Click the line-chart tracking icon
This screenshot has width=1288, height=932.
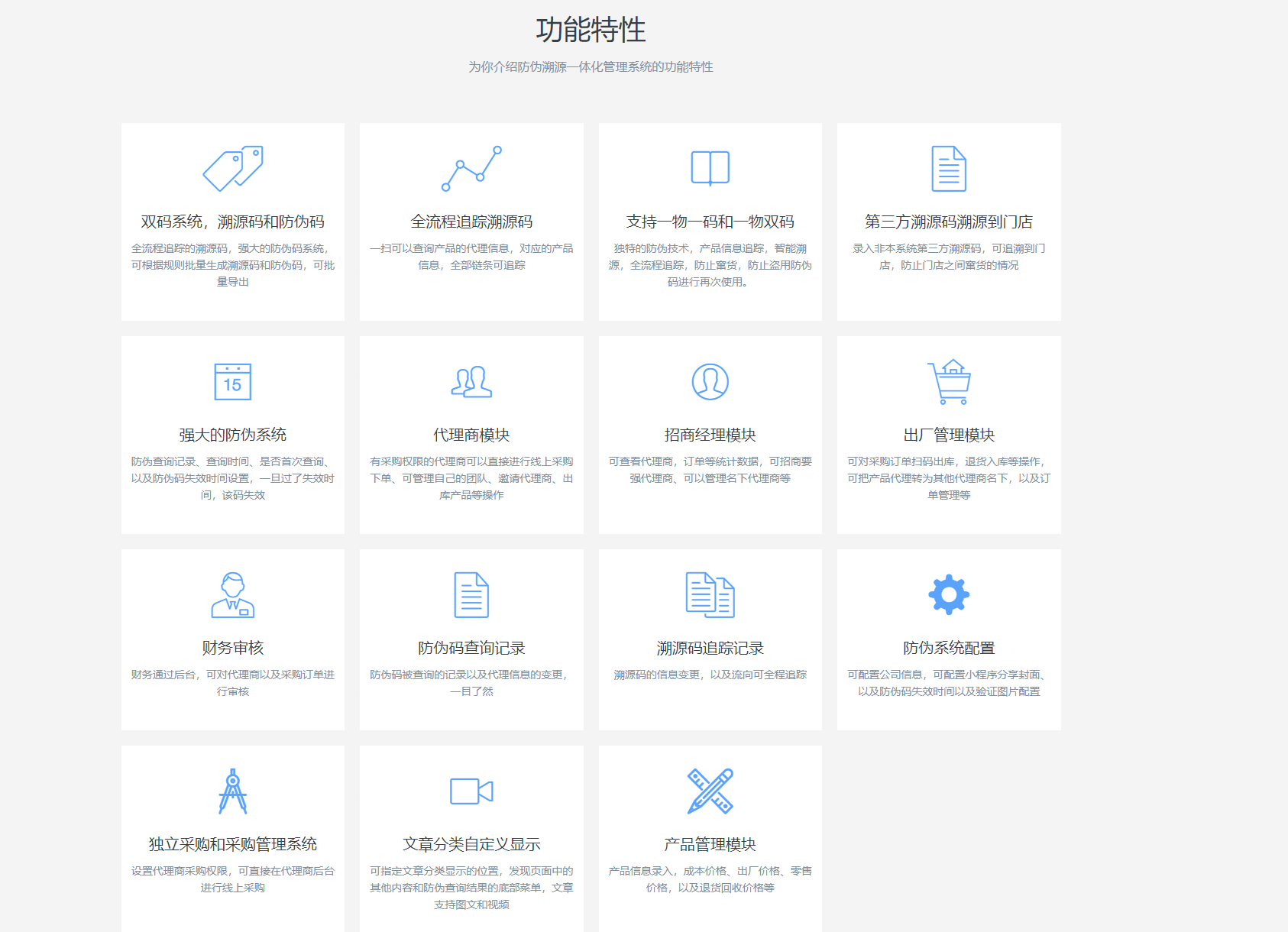pyautogui.click(x=471, y=168)
